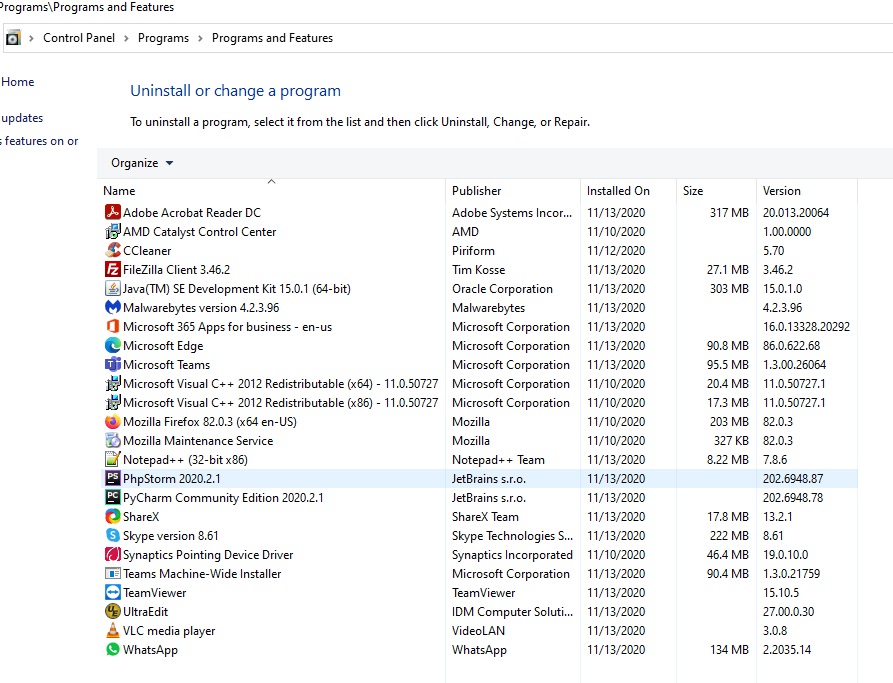Click the PhpStorm program icon
This screenshot has height=683, width=893.
click(x=113, y=478)
